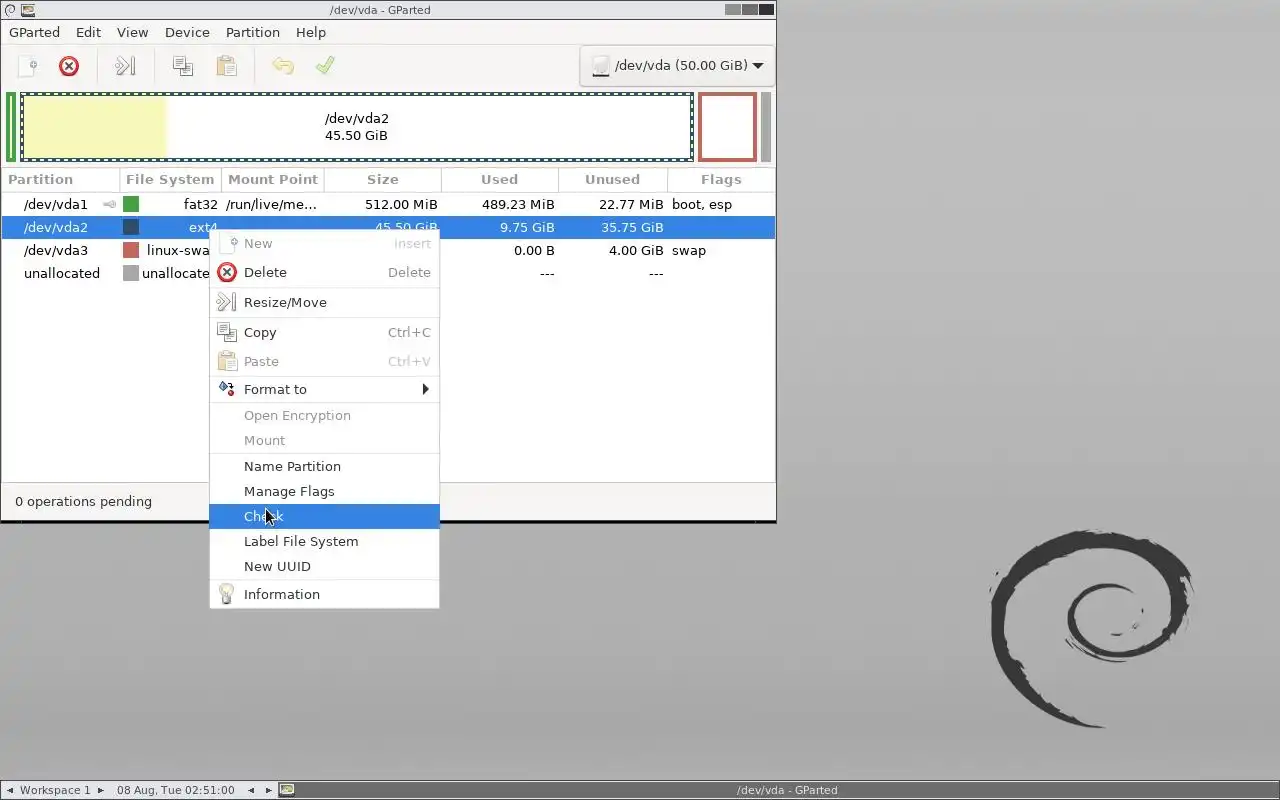
Task: Click the Mount Point column header
Action: [x=273, y=180]
